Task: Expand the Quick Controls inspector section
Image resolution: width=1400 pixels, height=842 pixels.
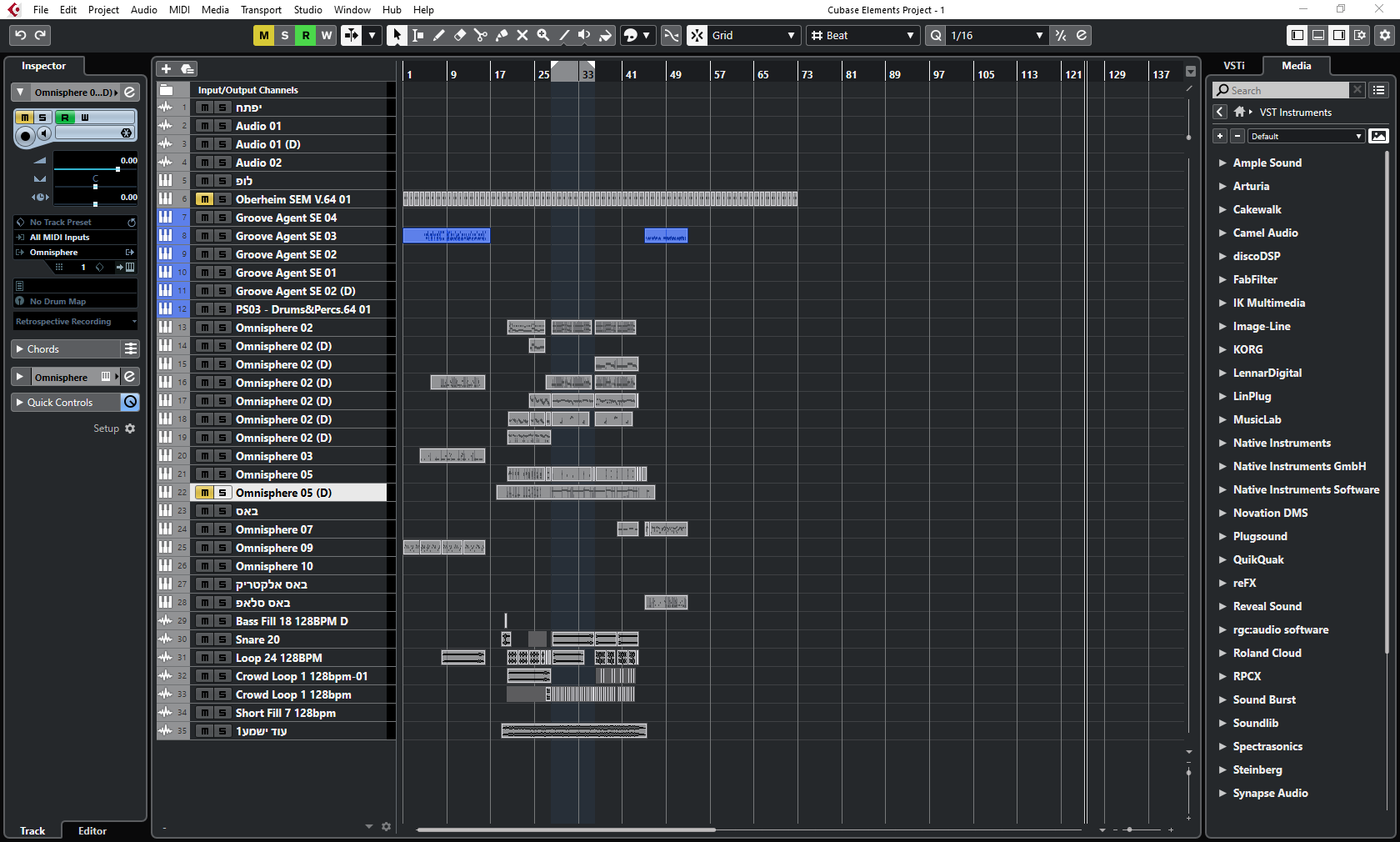Action: [20, 403]
